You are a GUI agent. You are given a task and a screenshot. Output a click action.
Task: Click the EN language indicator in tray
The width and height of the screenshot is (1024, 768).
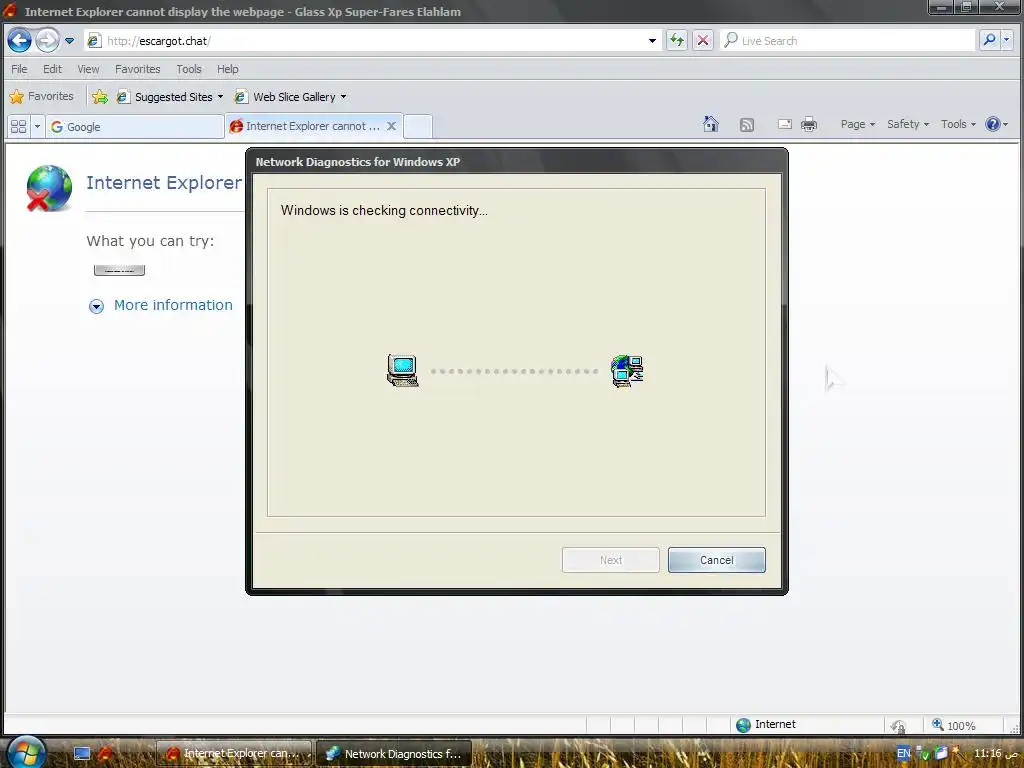click(903, 753)
